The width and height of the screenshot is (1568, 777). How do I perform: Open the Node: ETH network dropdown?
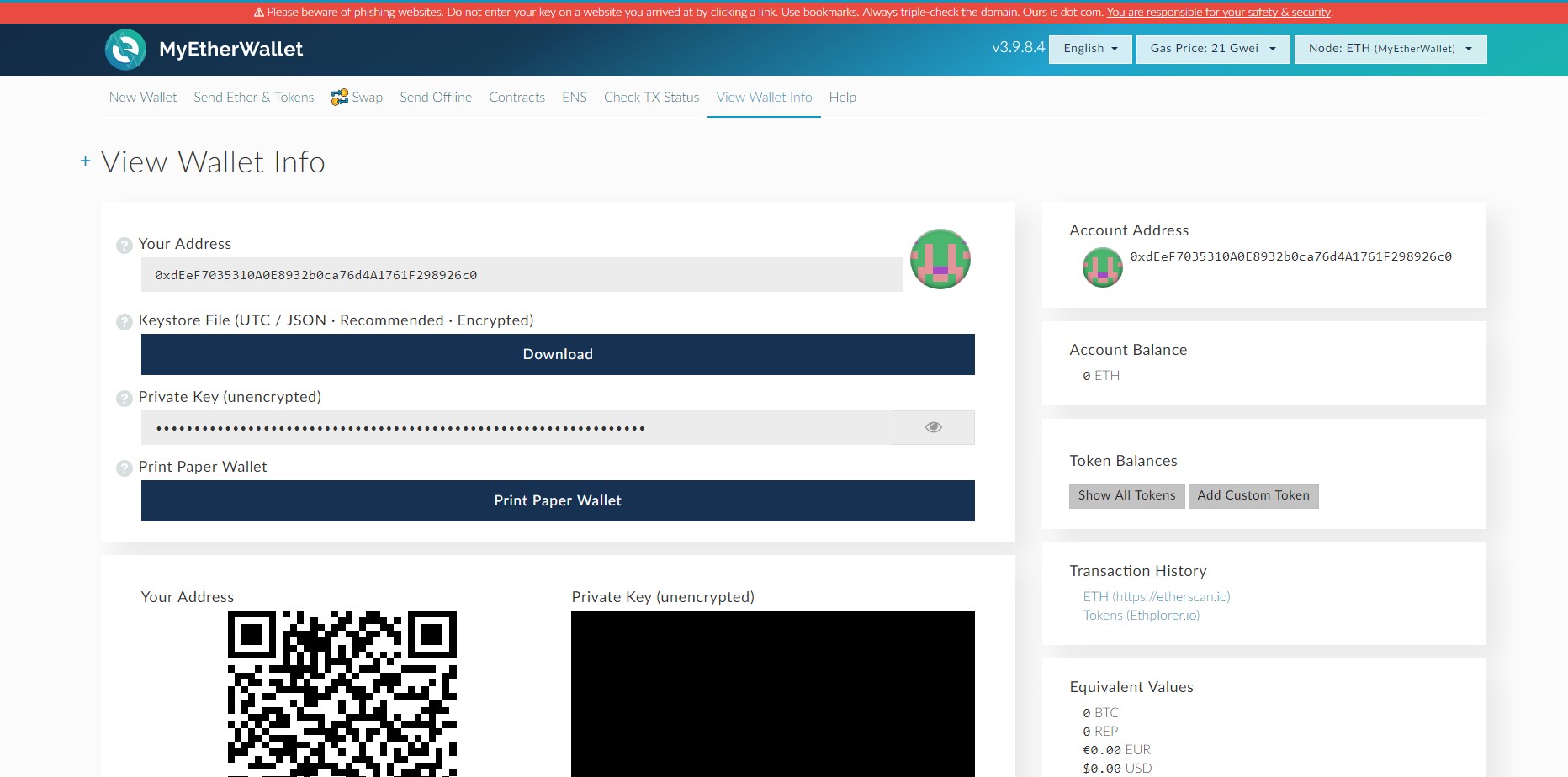[1391, 49]
